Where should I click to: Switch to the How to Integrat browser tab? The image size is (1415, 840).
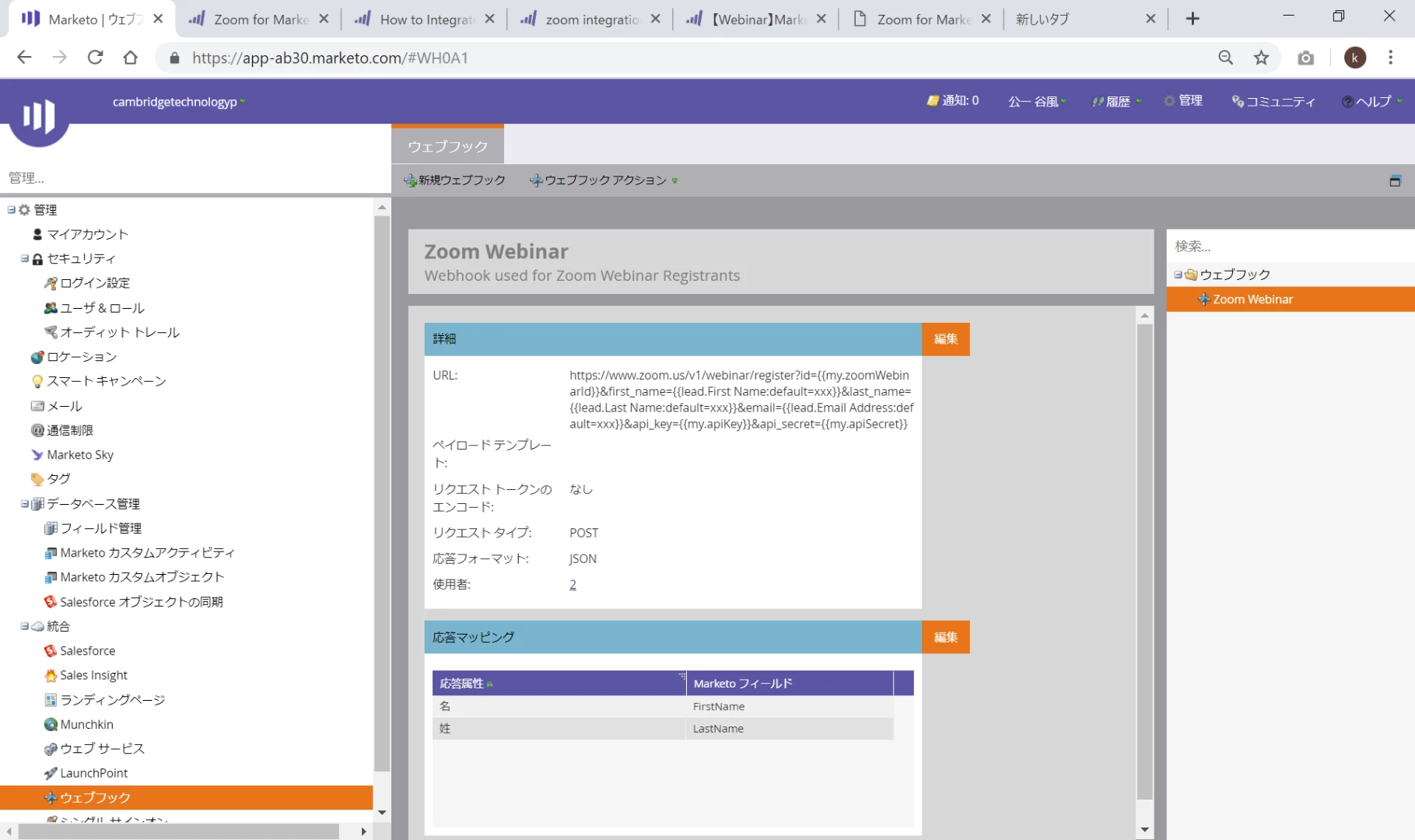pyautogui.click(x=425, y=19)
